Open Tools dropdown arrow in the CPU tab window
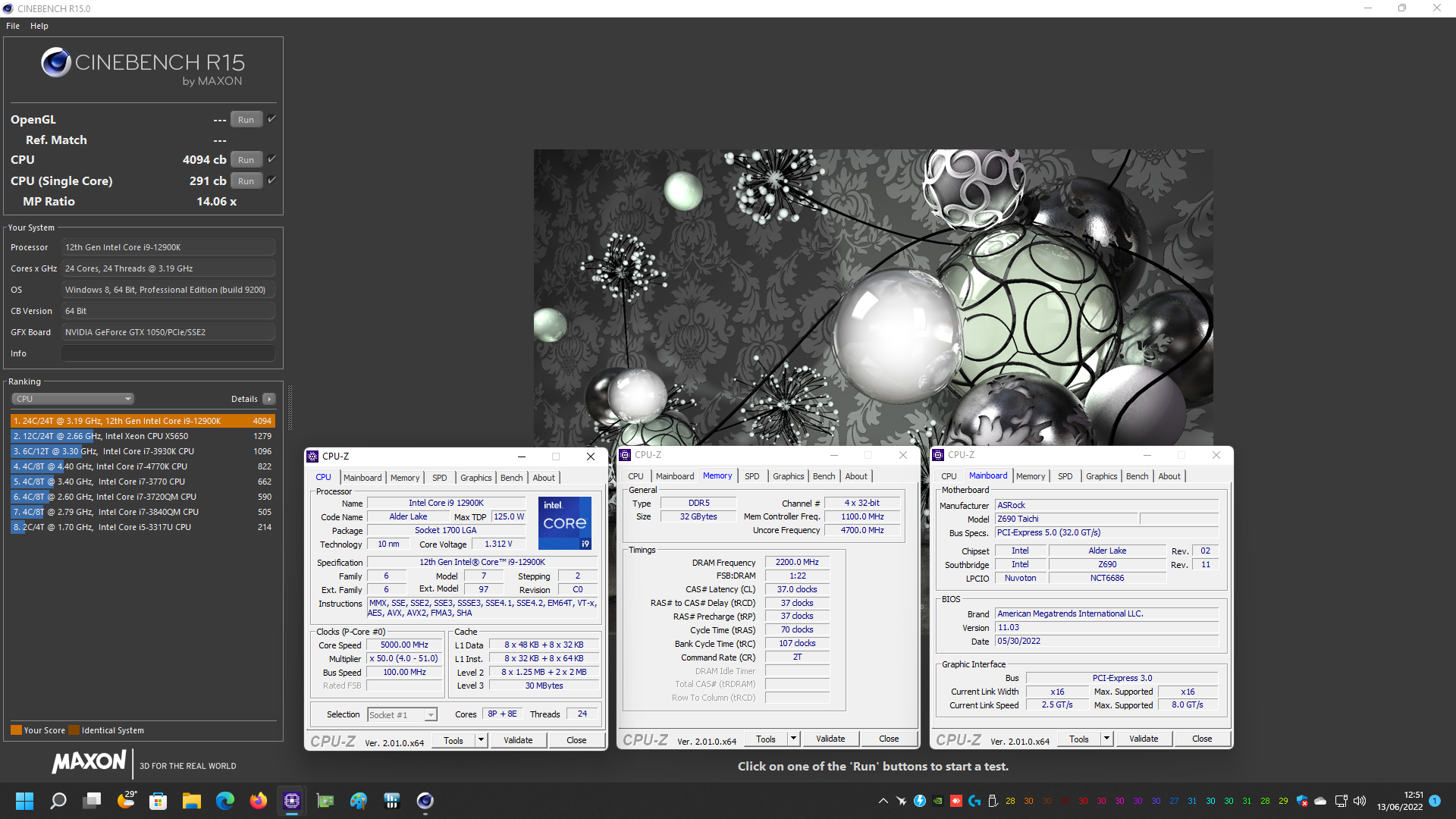 tap(481, 740)
